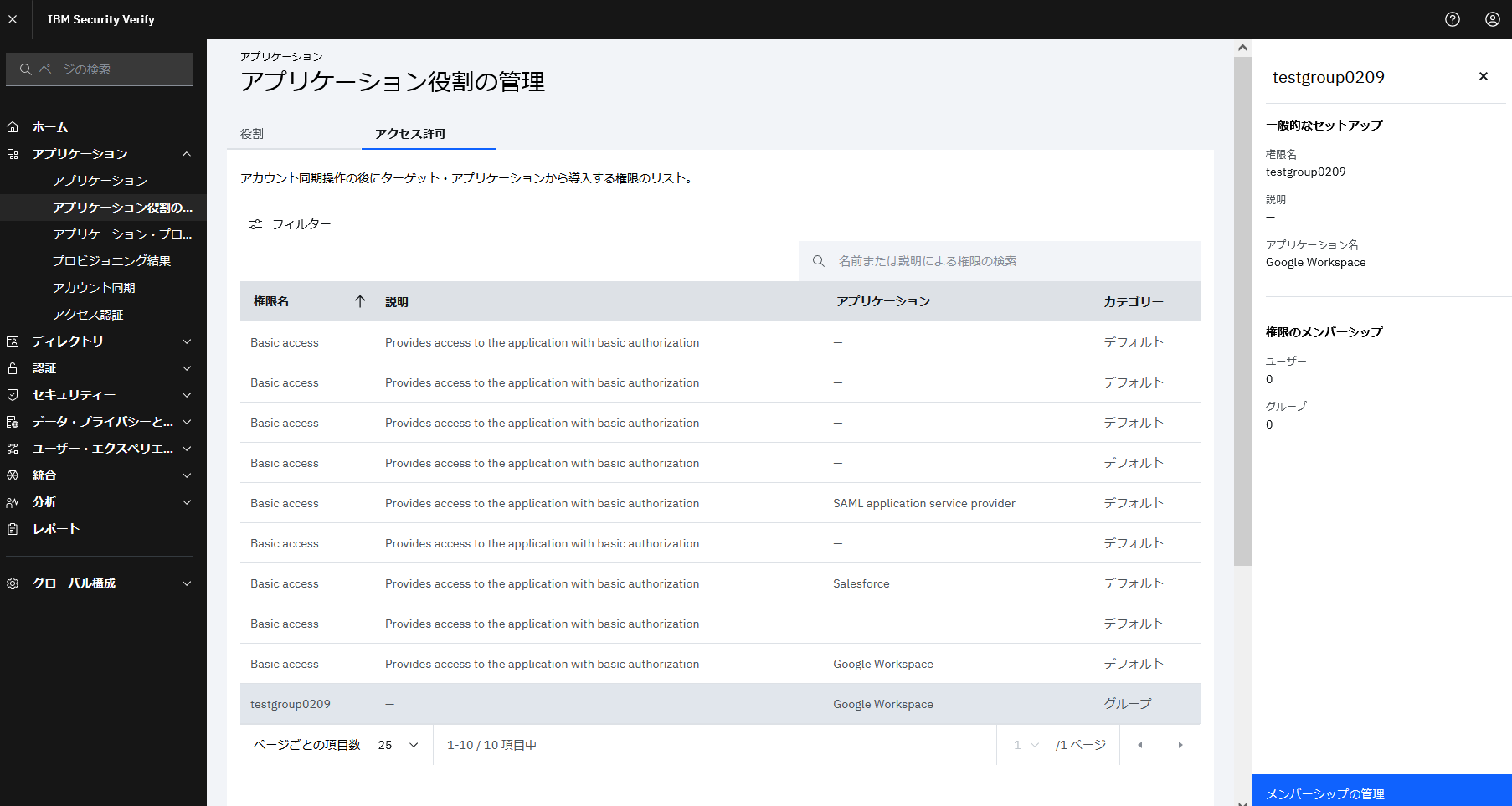This screenshot has height=806, width=1512.
Task: Expand the グローバル構成 sidebar section
Action: (187, 583)
